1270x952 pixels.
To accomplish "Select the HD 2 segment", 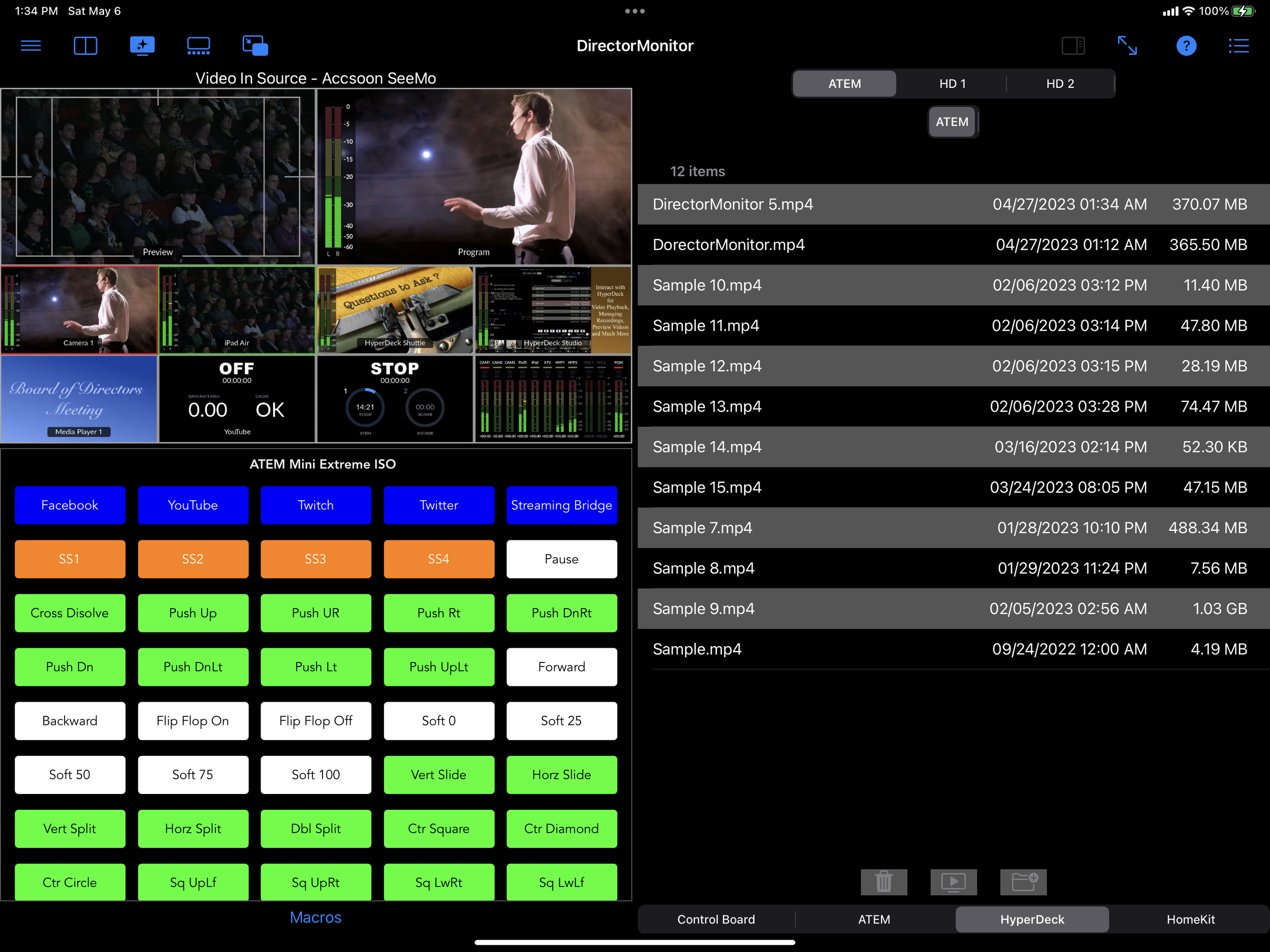I will point(1060,84).
